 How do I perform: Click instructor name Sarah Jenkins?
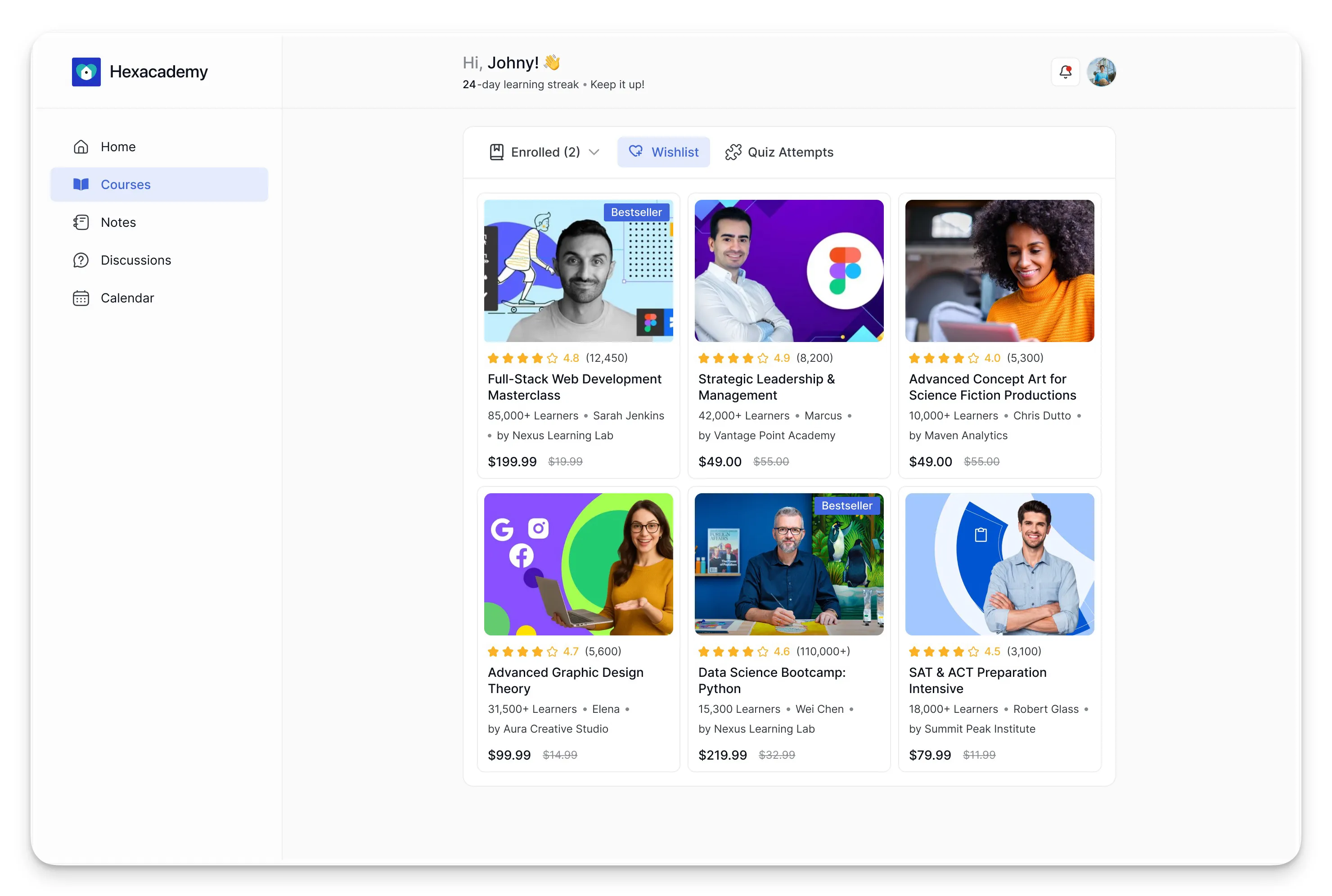coord(629,416)
